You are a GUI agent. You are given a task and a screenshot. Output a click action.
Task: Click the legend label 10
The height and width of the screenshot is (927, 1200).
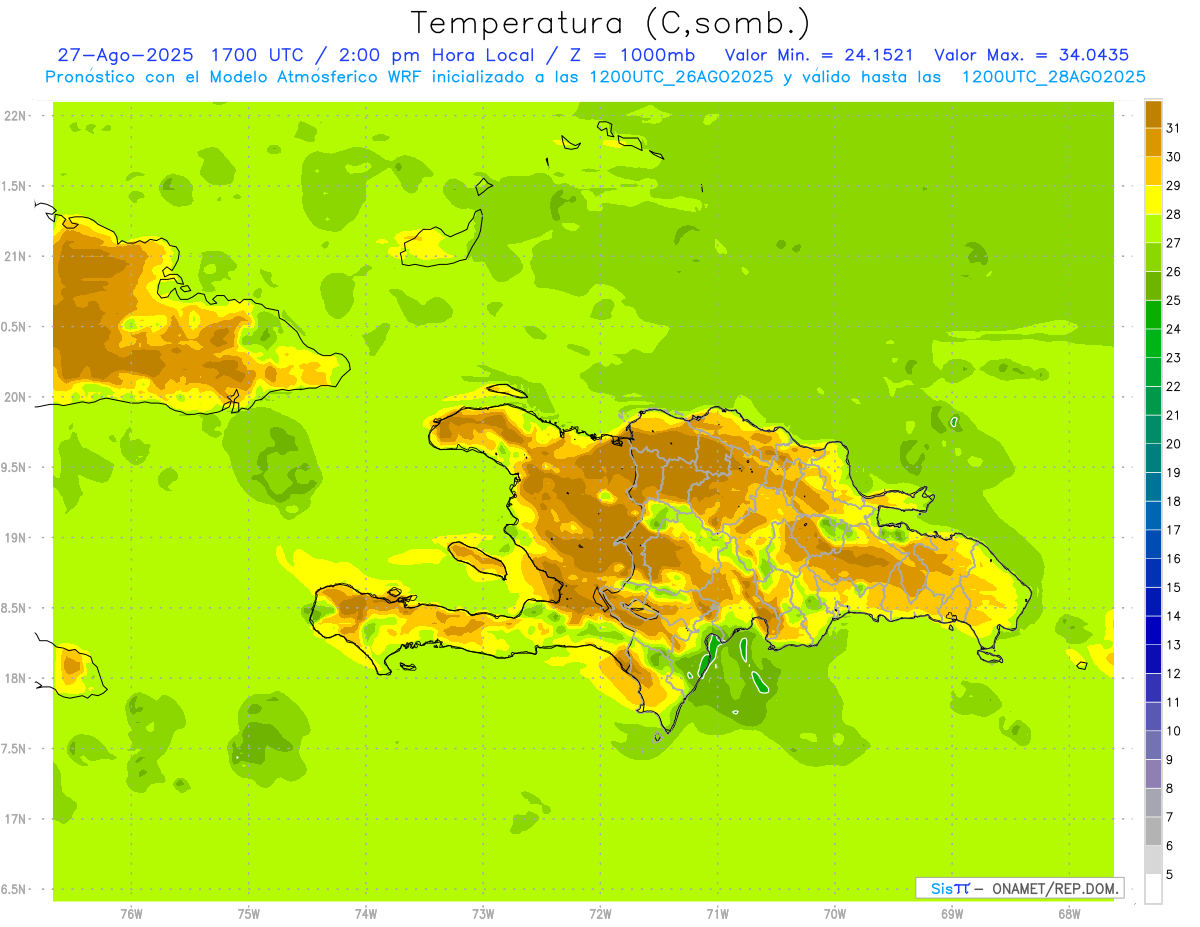pyautogui.click(x=1173, y=731)
